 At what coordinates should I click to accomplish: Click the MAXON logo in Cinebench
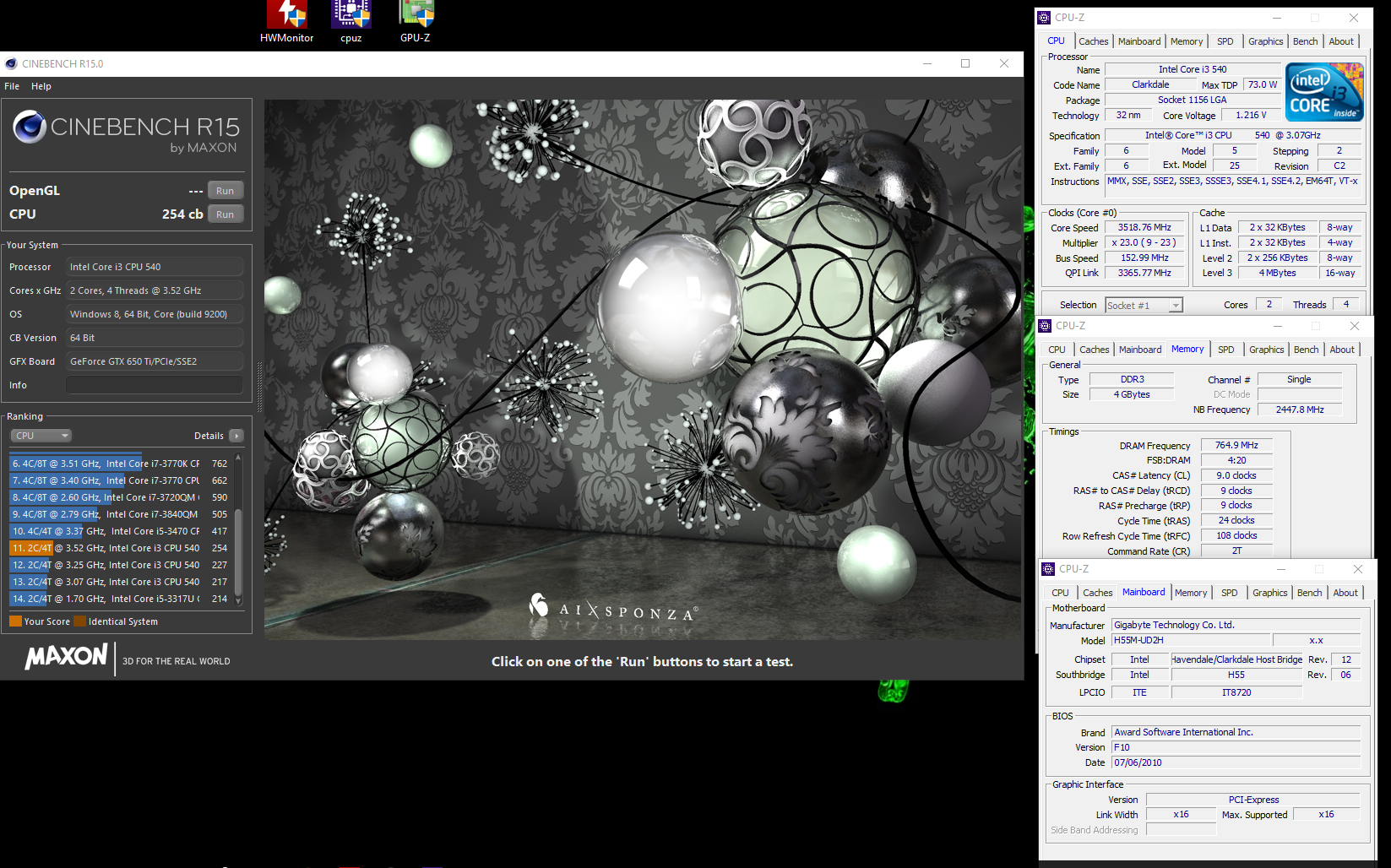[66, 657]
